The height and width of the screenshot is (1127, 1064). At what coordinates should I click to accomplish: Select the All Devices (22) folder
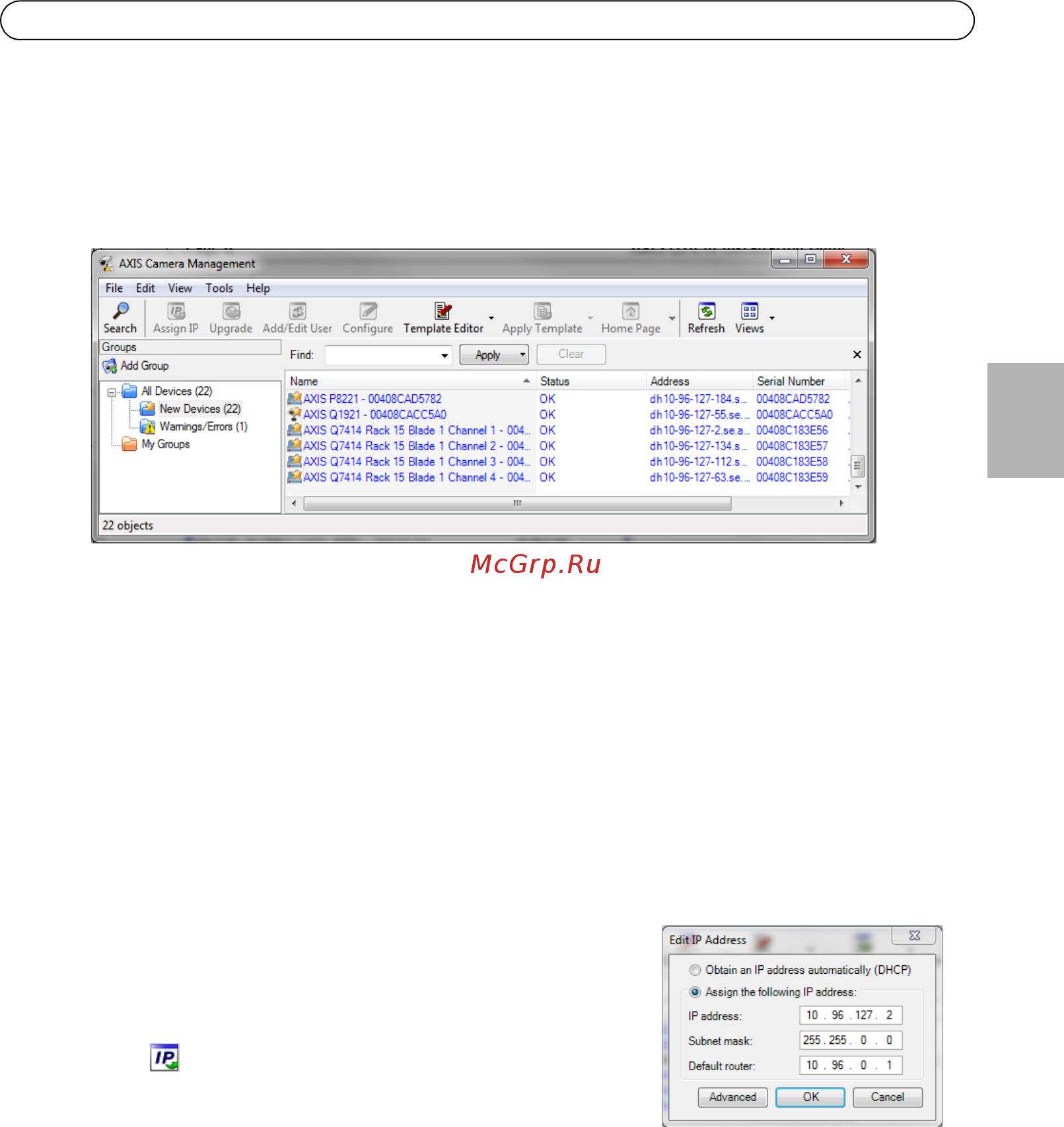(167, 391)
